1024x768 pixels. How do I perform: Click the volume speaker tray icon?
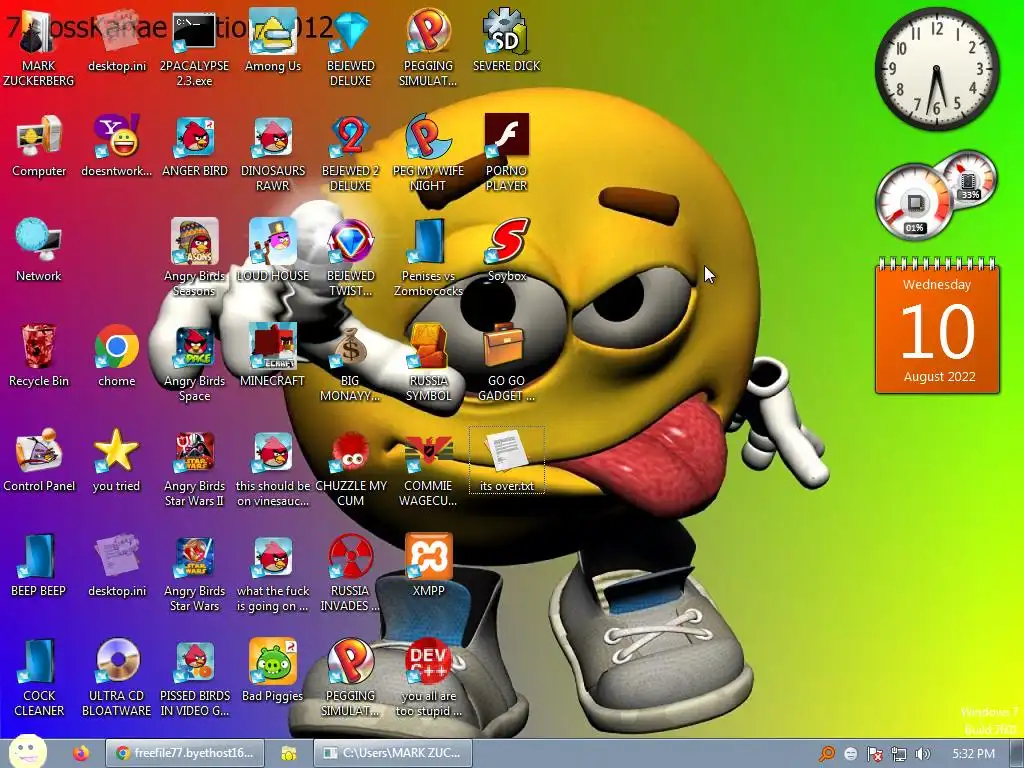point(922,754)
